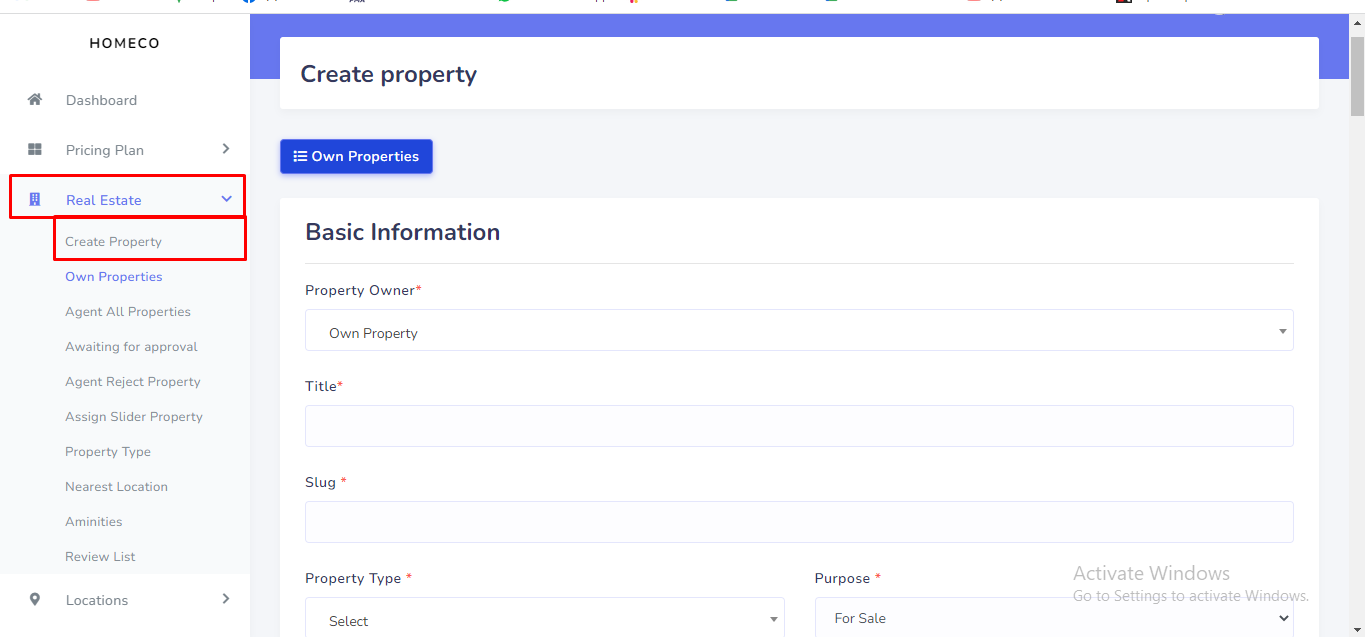The width and height of the screenshot is (1365, 637).
Task: Click the Real Estate building icon
Action: [35, 200]
